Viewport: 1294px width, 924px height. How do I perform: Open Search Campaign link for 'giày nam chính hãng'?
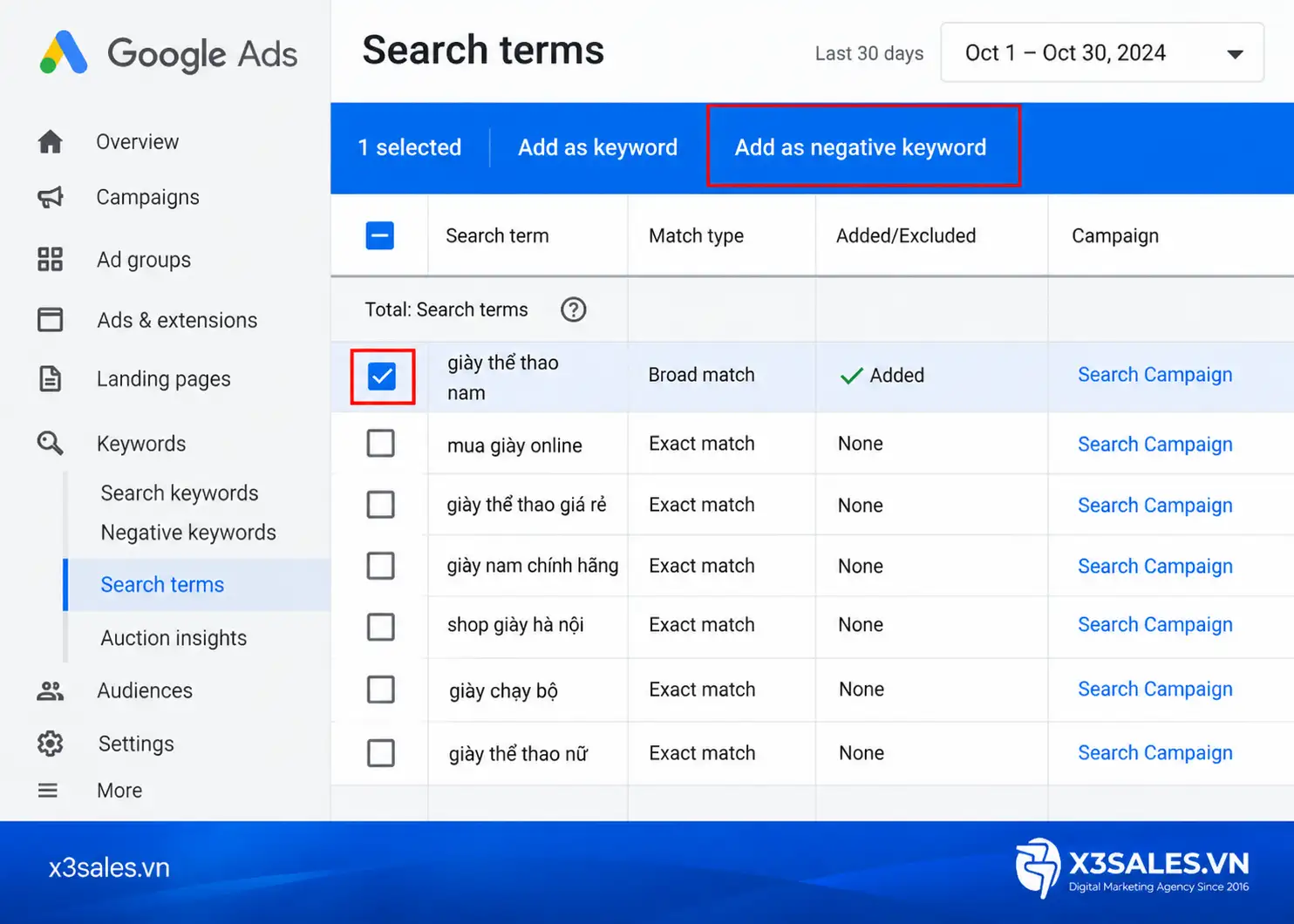tap(1155, 567)
